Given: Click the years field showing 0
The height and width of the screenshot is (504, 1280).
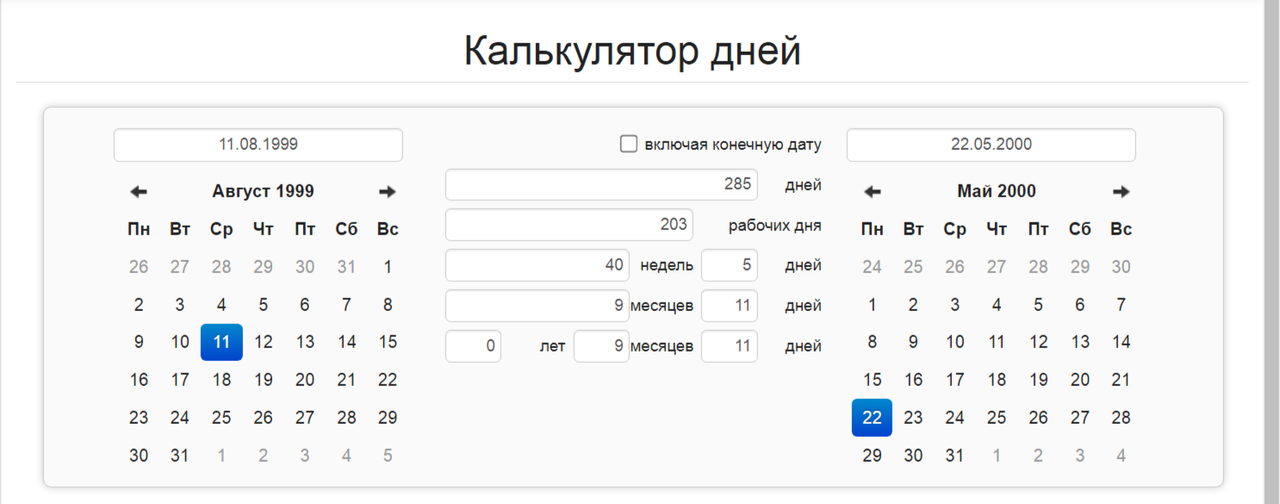Looking at the screenshot, I should (473, 346).
